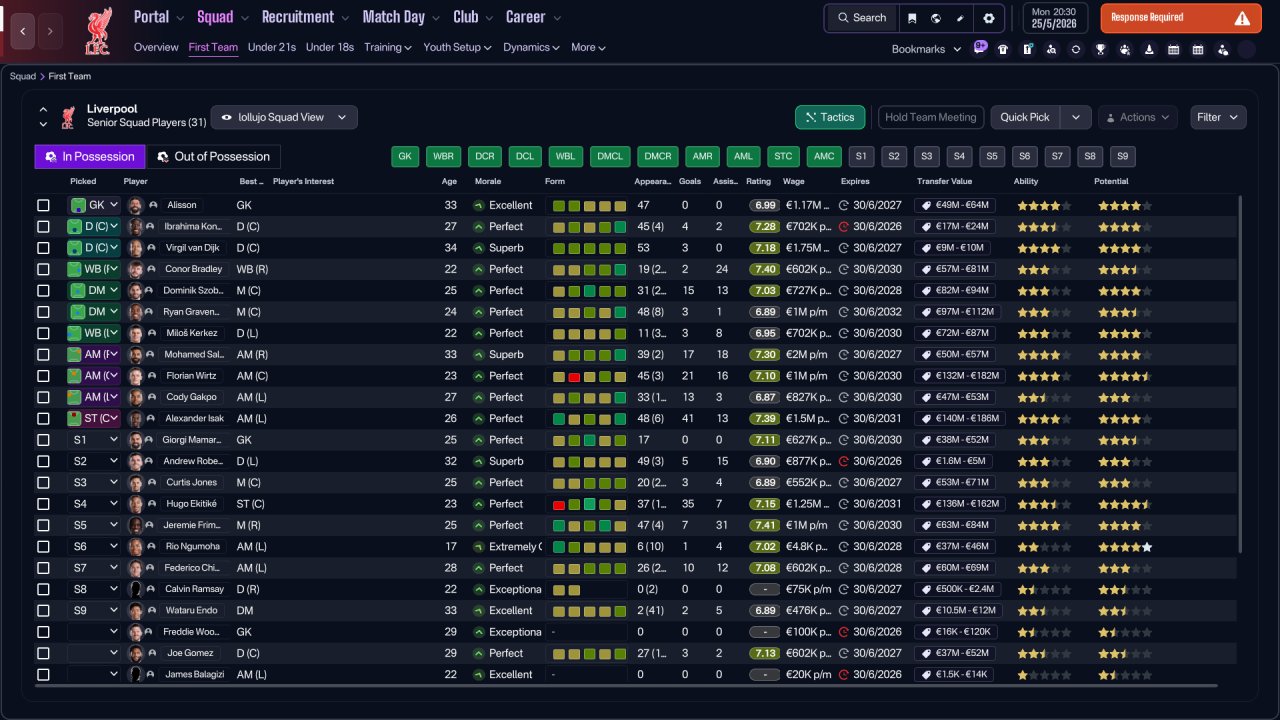Select the checkbox for Joe Gomez
This screenshot has width=1280, height=720.
(x=43, y=653)
